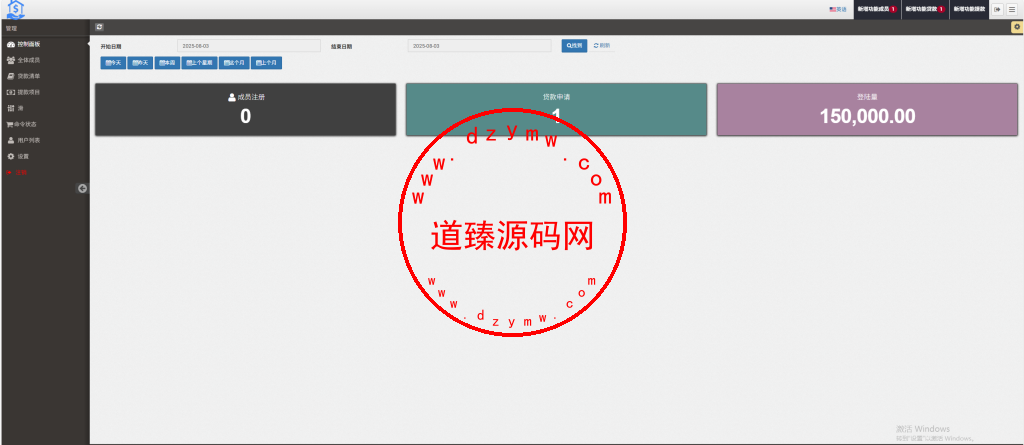Click the blue search button with magnifier
1024x445 pixels.
click(x=574, y=46)
